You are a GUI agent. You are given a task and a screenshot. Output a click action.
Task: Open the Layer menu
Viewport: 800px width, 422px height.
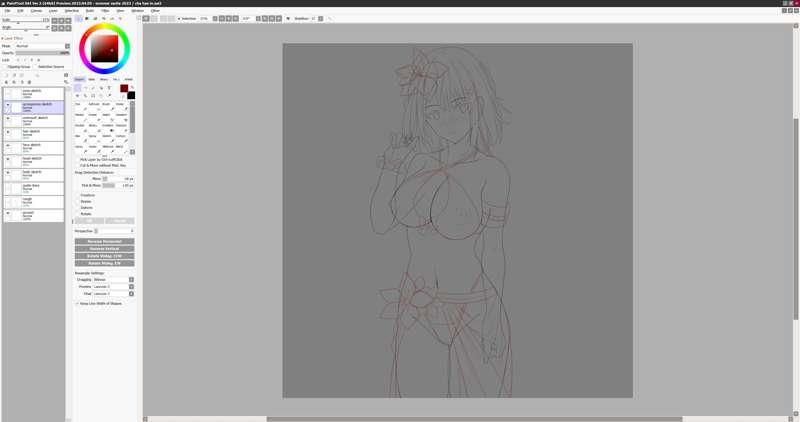53,10
